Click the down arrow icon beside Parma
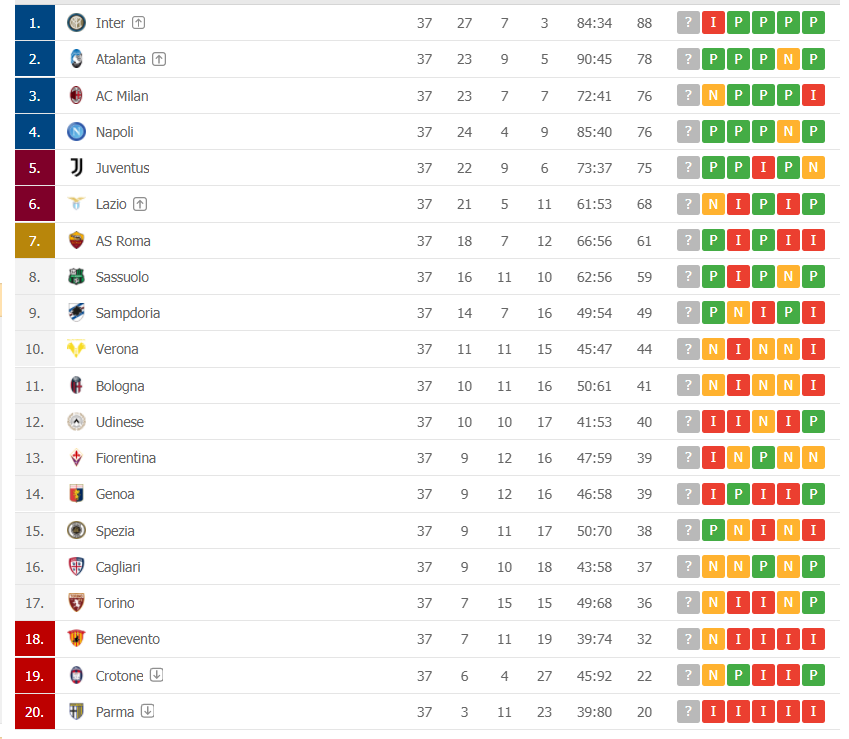The width and height of the screenshot is (849, 739). (147, 712)
